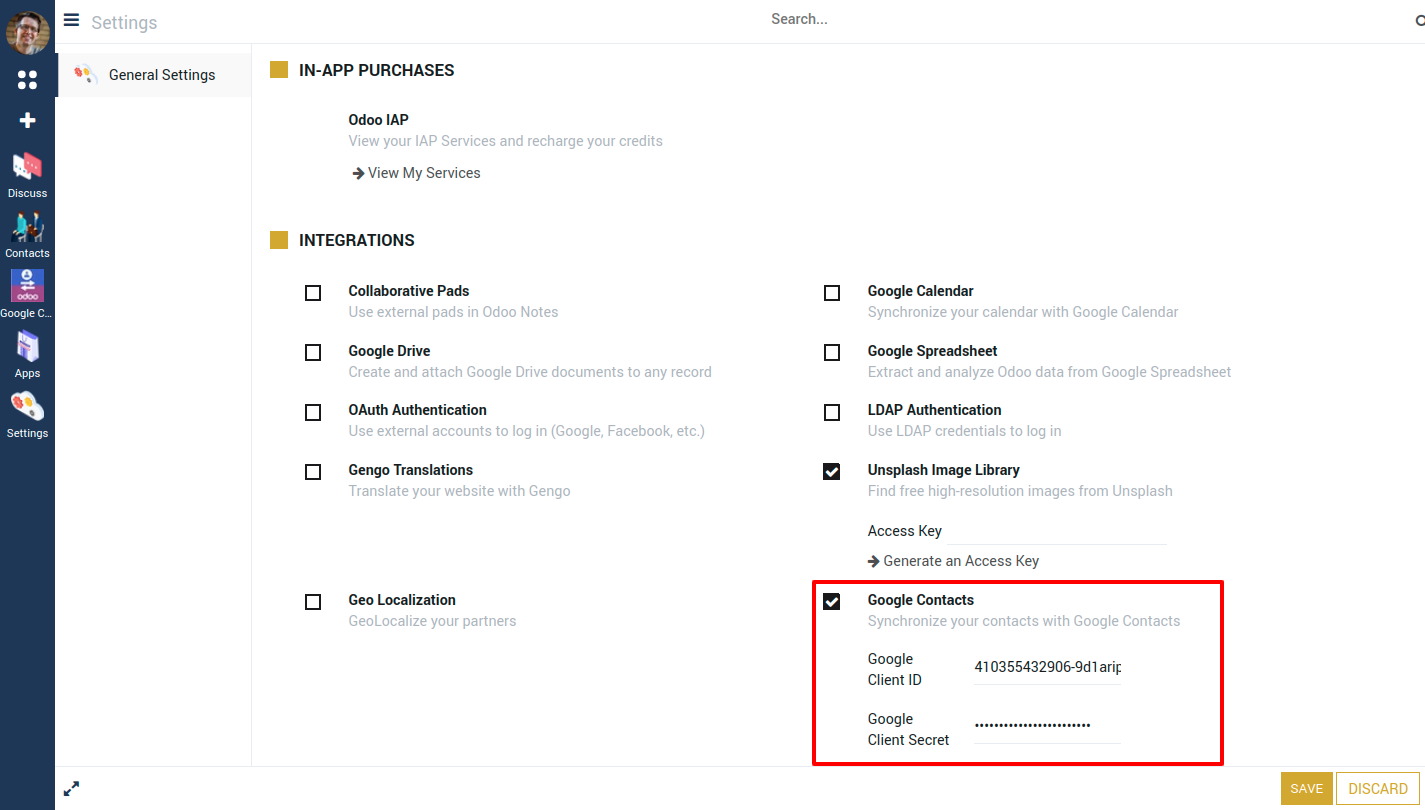Open the four-dot app grid

click(27, 80)
